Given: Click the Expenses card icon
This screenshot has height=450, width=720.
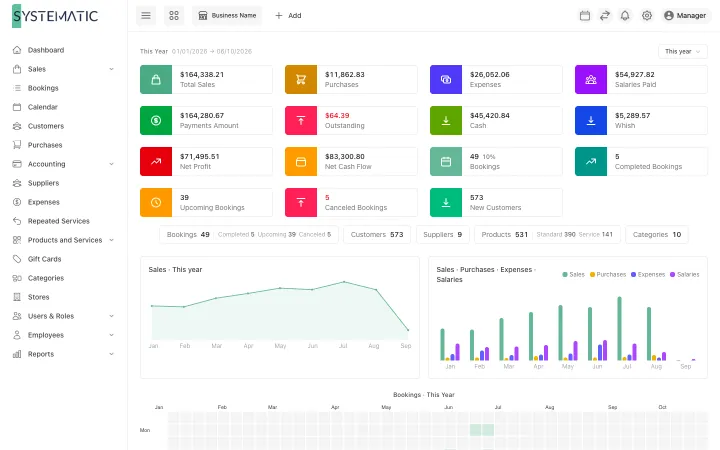Looking at the screenshot, I should coord(446,79).
